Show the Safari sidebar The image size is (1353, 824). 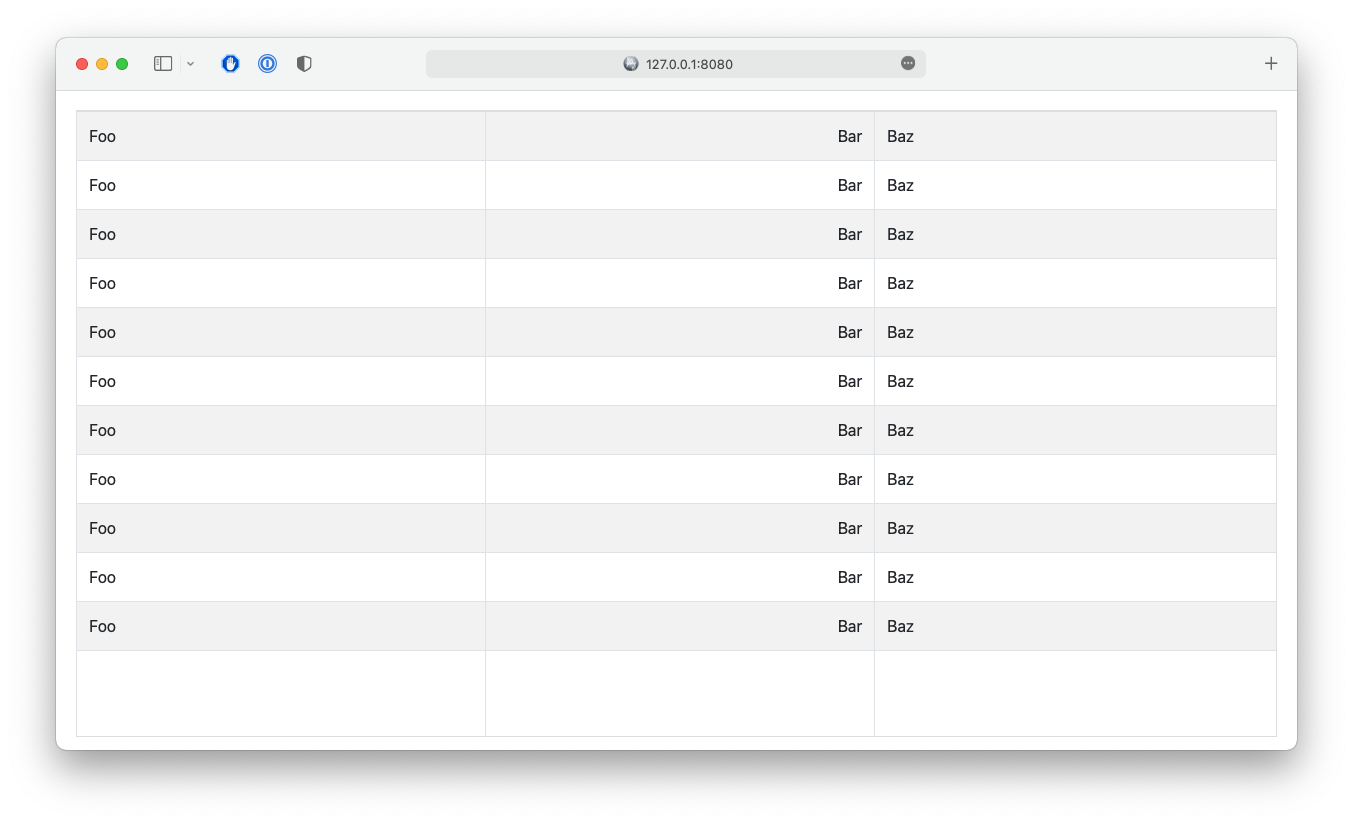(163, 64)
